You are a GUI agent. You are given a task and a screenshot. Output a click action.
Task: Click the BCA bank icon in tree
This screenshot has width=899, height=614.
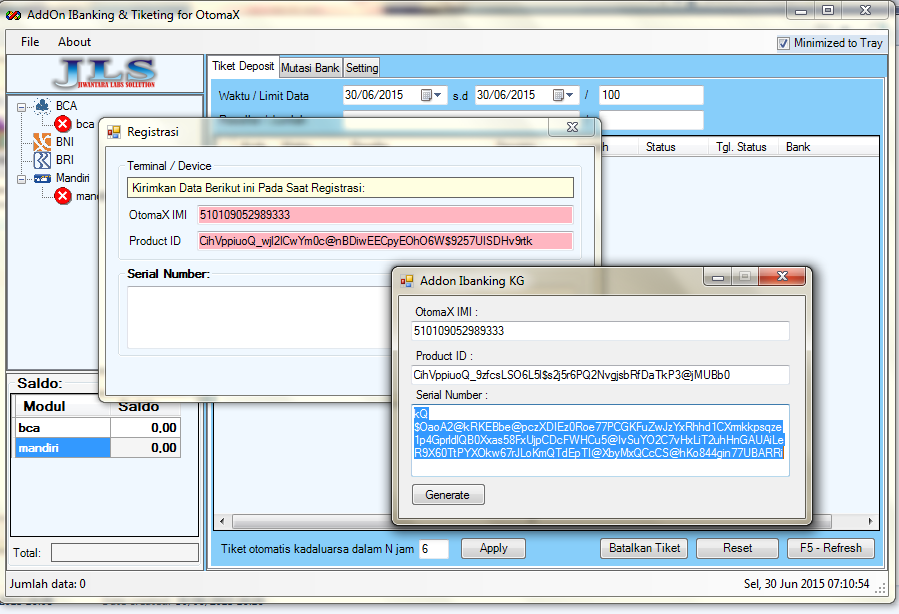[x=42, y=105]
